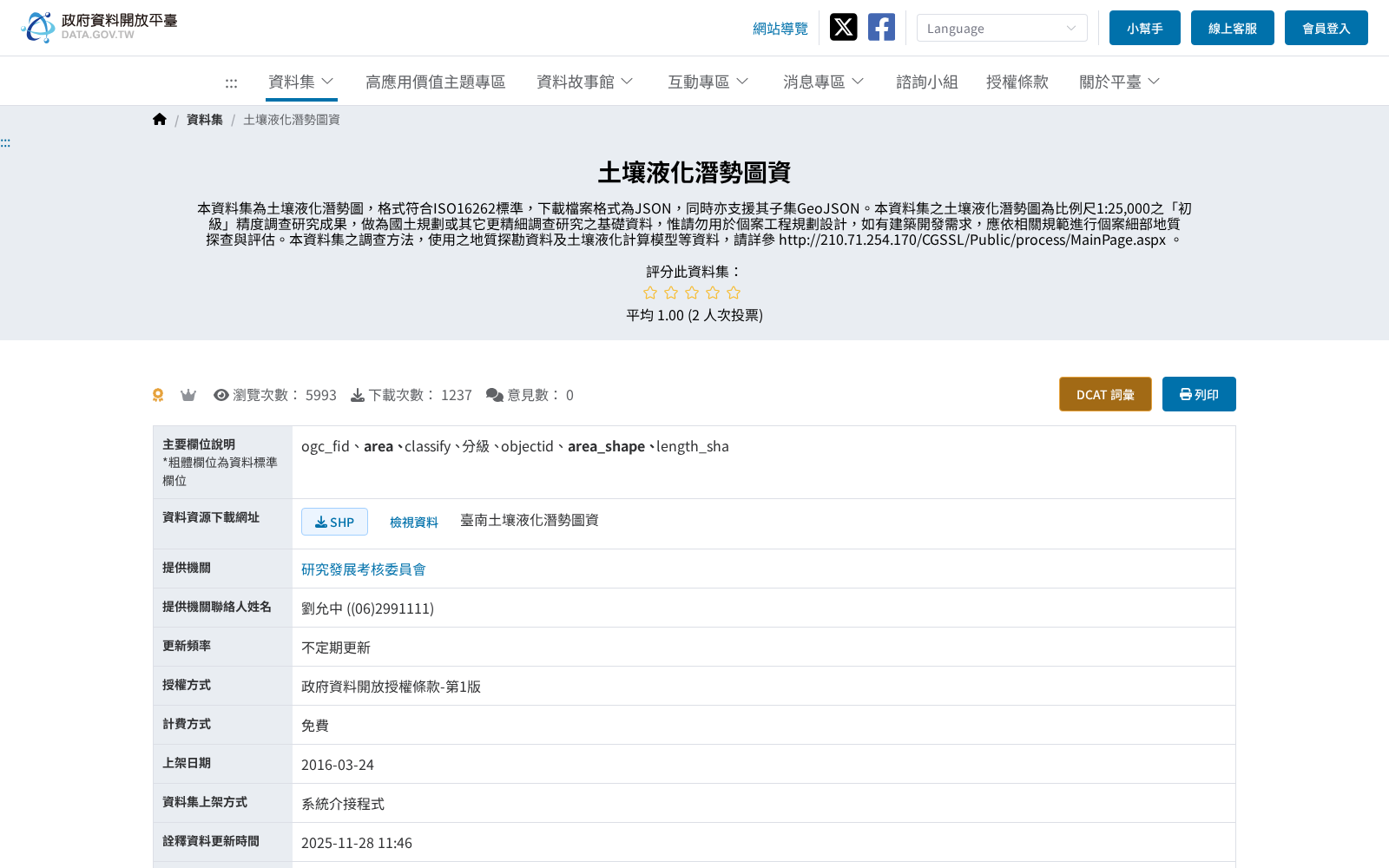The height and width of the screenshot is (868, 1389).
Task: Click the 政府資料開放授權條款-第1版 value
Action: (x=391, y=687)
